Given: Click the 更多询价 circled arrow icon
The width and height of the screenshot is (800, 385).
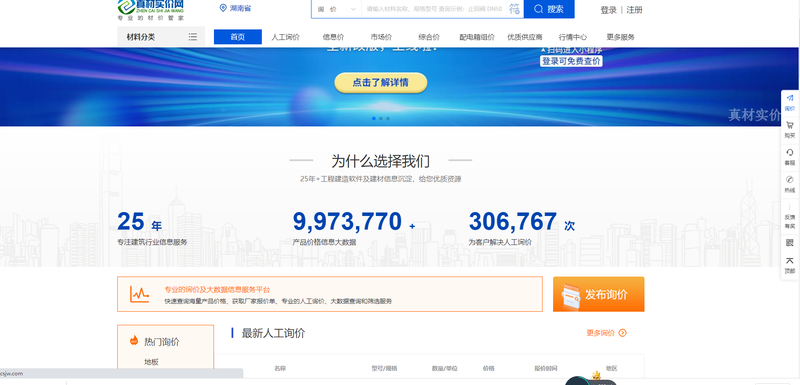Looking at the screenshot, I should [622, 333].
